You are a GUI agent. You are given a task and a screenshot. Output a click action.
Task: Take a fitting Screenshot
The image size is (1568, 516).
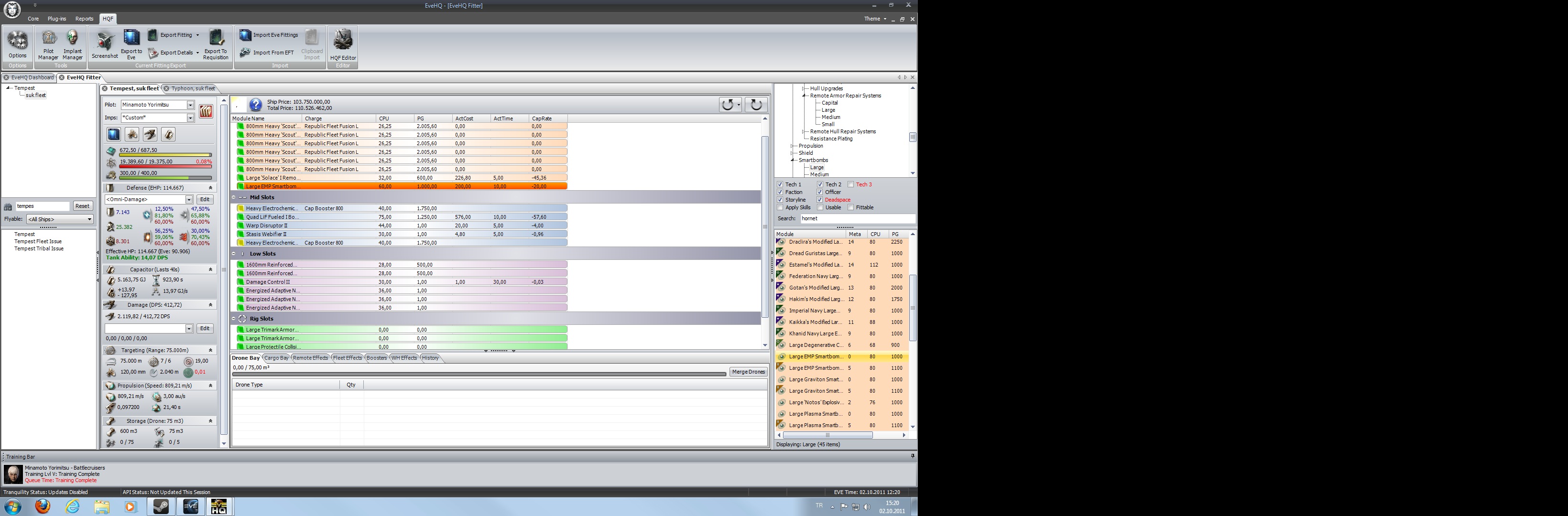tap(105, 44)
